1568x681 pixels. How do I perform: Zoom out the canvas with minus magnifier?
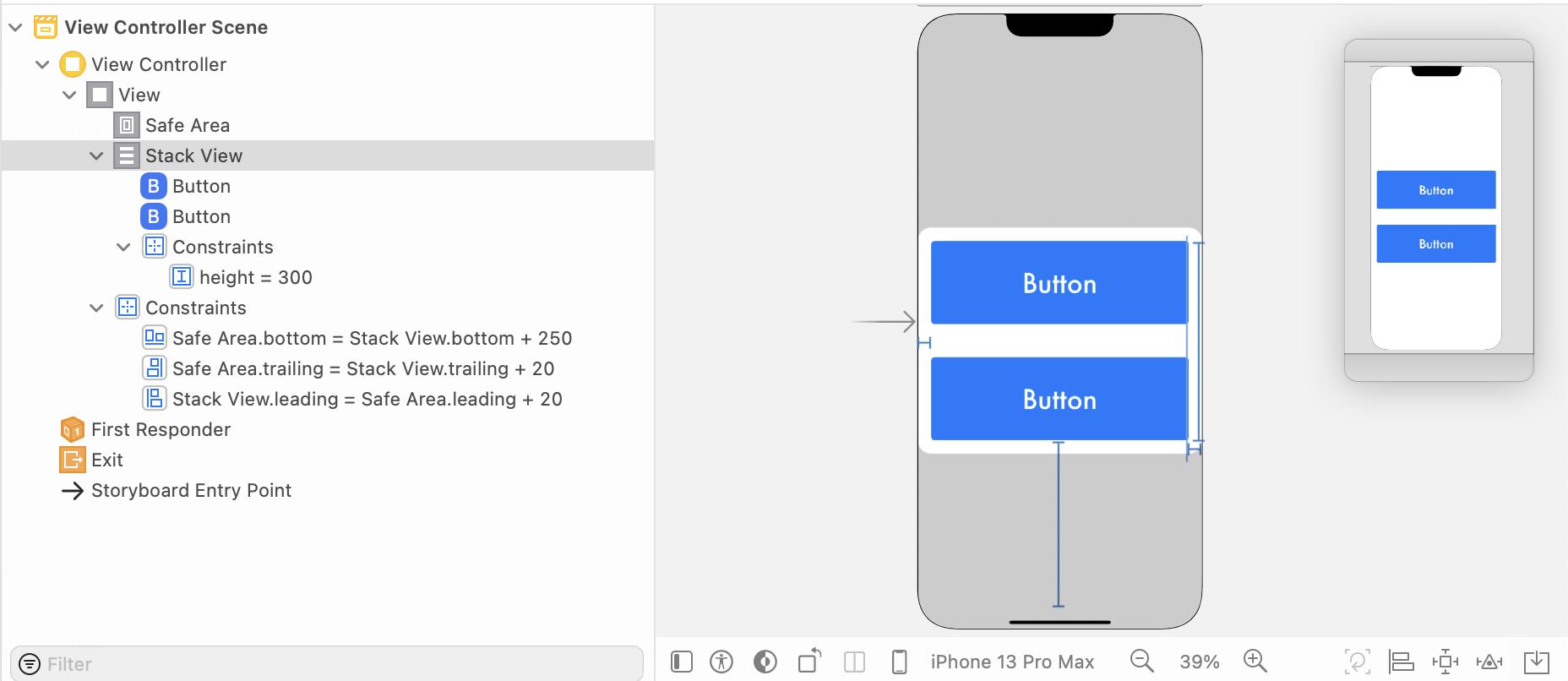[1142, 661]
